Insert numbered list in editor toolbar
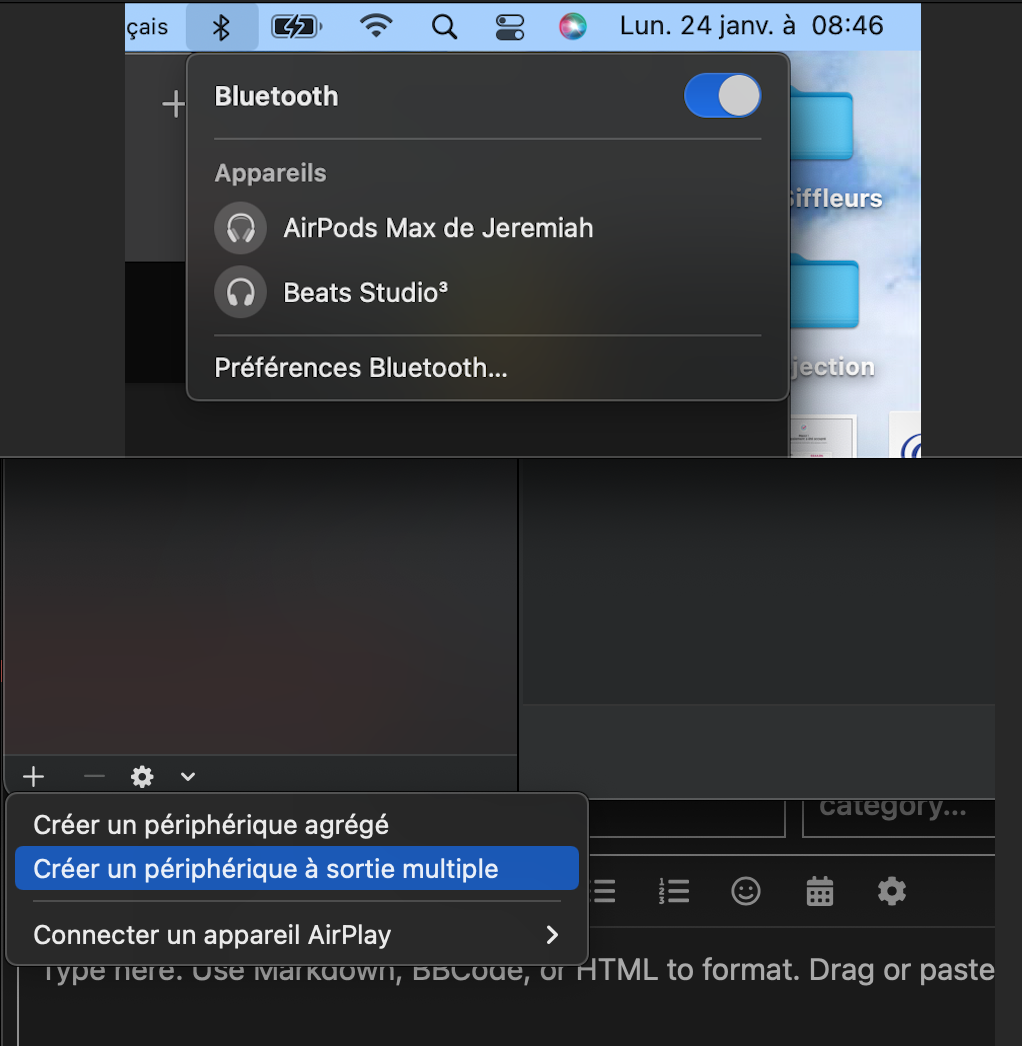 click(674, 891)
